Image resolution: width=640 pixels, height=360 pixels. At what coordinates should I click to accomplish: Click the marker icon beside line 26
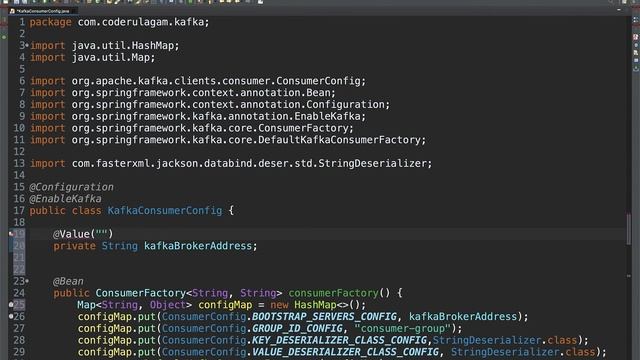coord(11,316)
